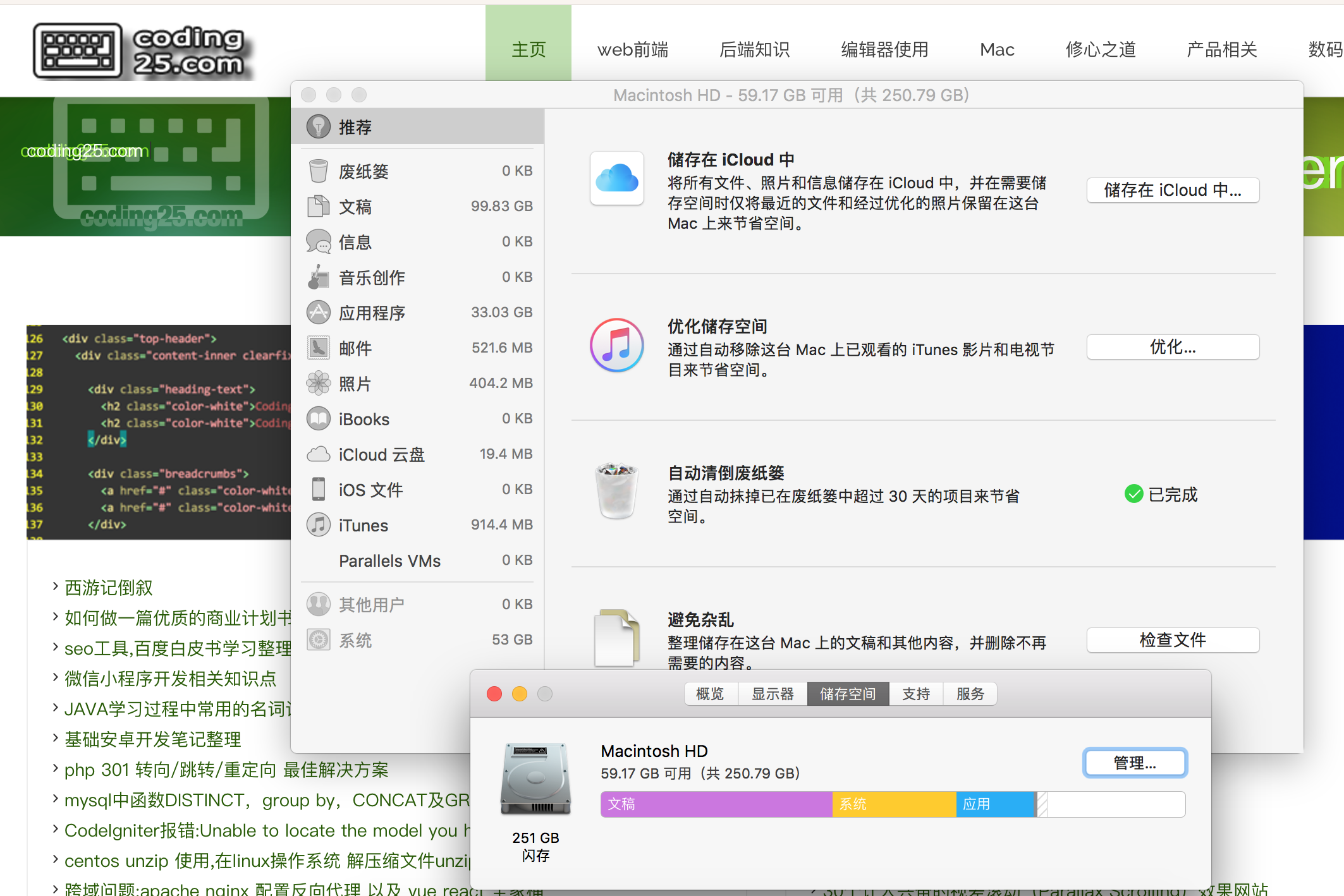The image size is (1344, 896).
Task: Click the 应用程序 App Store icon
Action: 318,312
